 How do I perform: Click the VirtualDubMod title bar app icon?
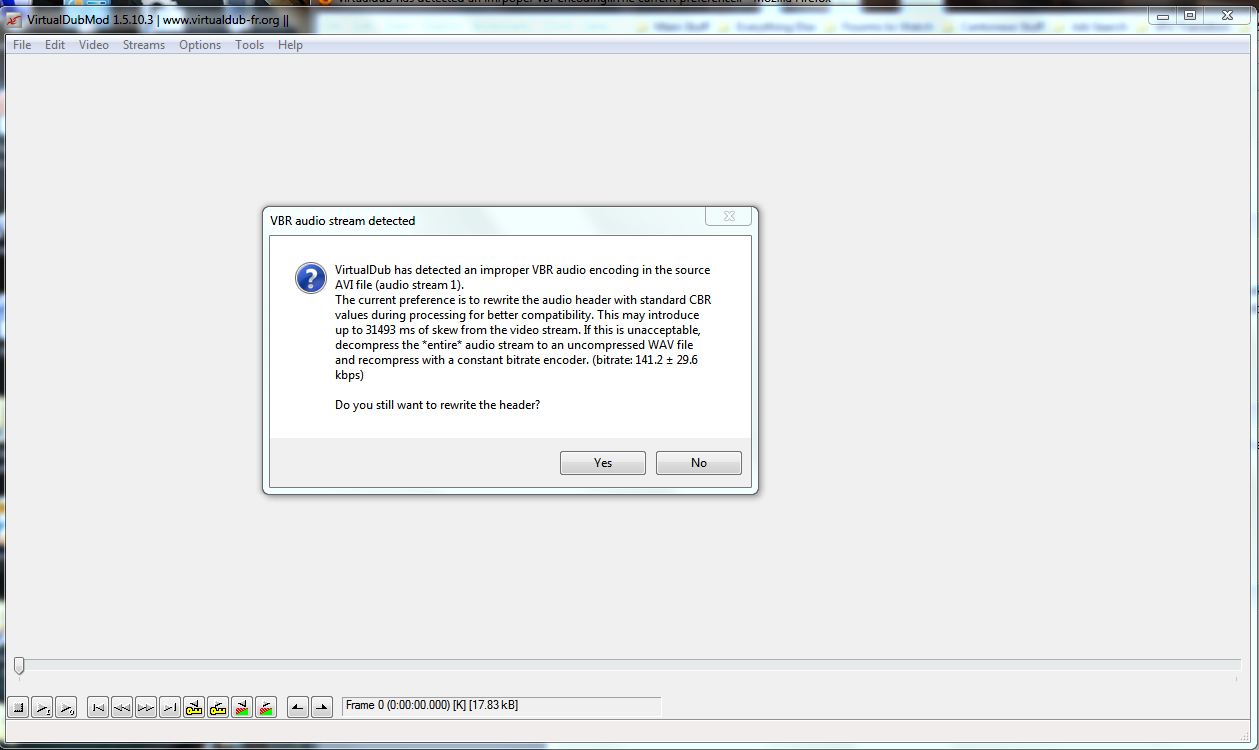click(13, 20)
